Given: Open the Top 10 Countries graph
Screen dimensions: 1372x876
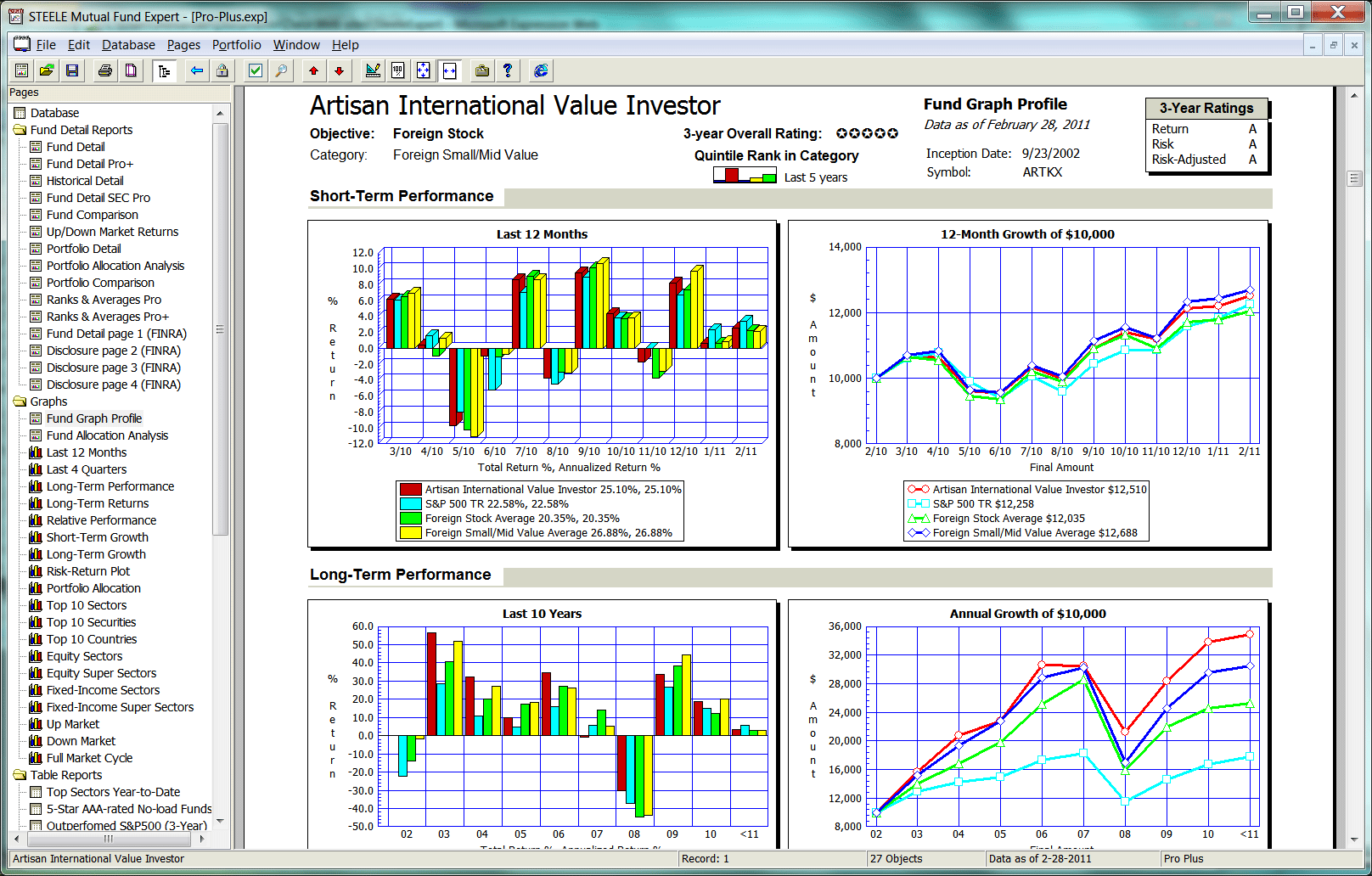Looking at the screenshot, I should [x=92, y=639].
